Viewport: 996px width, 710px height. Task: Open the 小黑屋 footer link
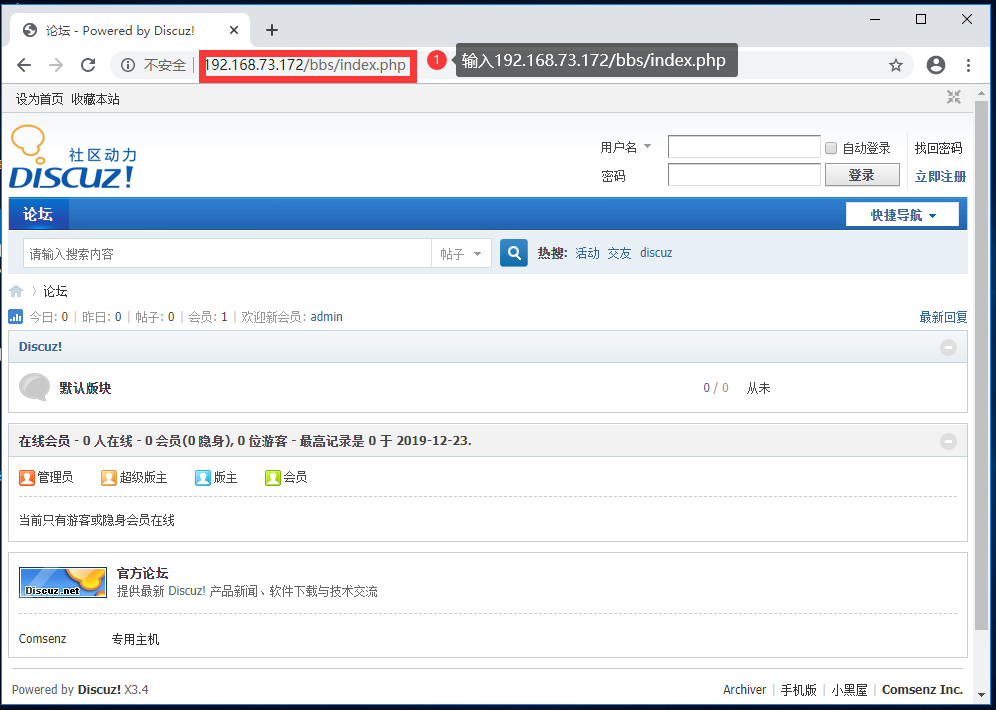tap(849, 690)
